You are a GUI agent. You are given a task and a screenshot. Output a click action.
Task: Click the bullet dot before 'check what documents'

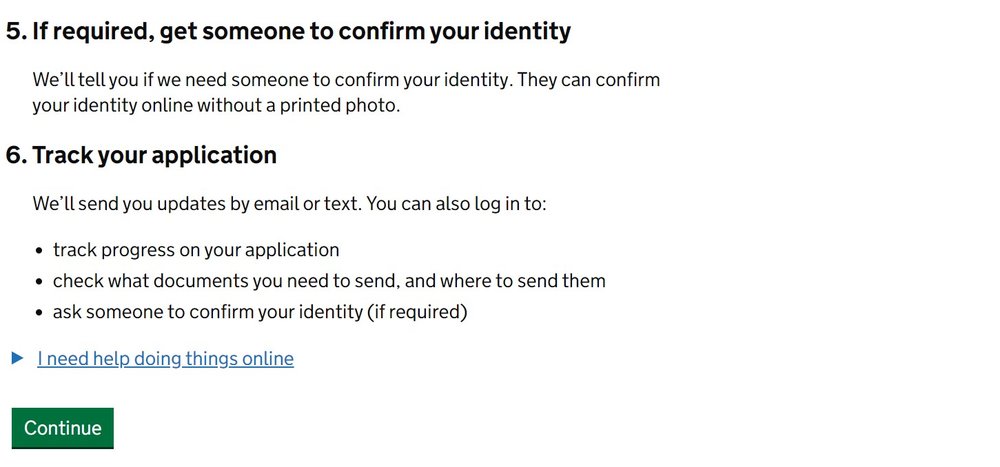point(40,282)
